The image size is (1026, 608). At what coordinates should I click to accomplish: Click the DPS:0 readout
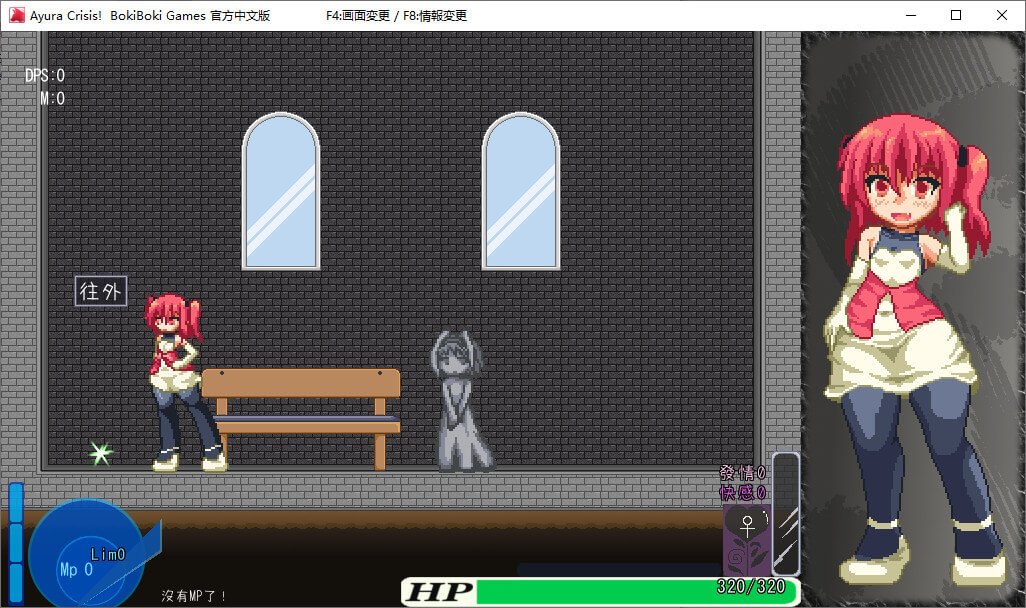pyautogui.click(x=45, y=76)
